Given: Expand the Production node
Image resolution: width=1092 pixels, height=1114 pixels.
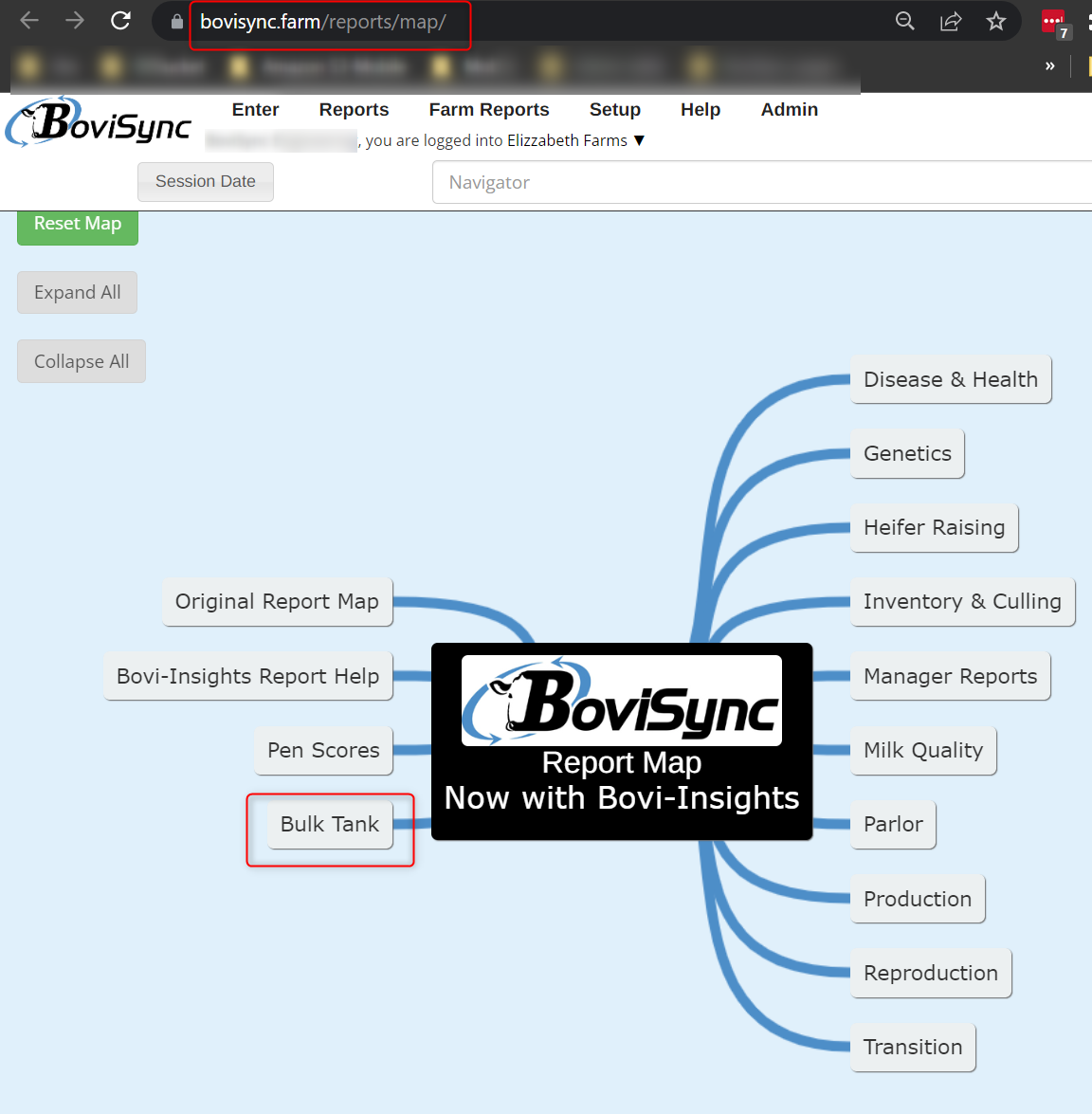Looking at the screenshot, I should pos(918,899).
